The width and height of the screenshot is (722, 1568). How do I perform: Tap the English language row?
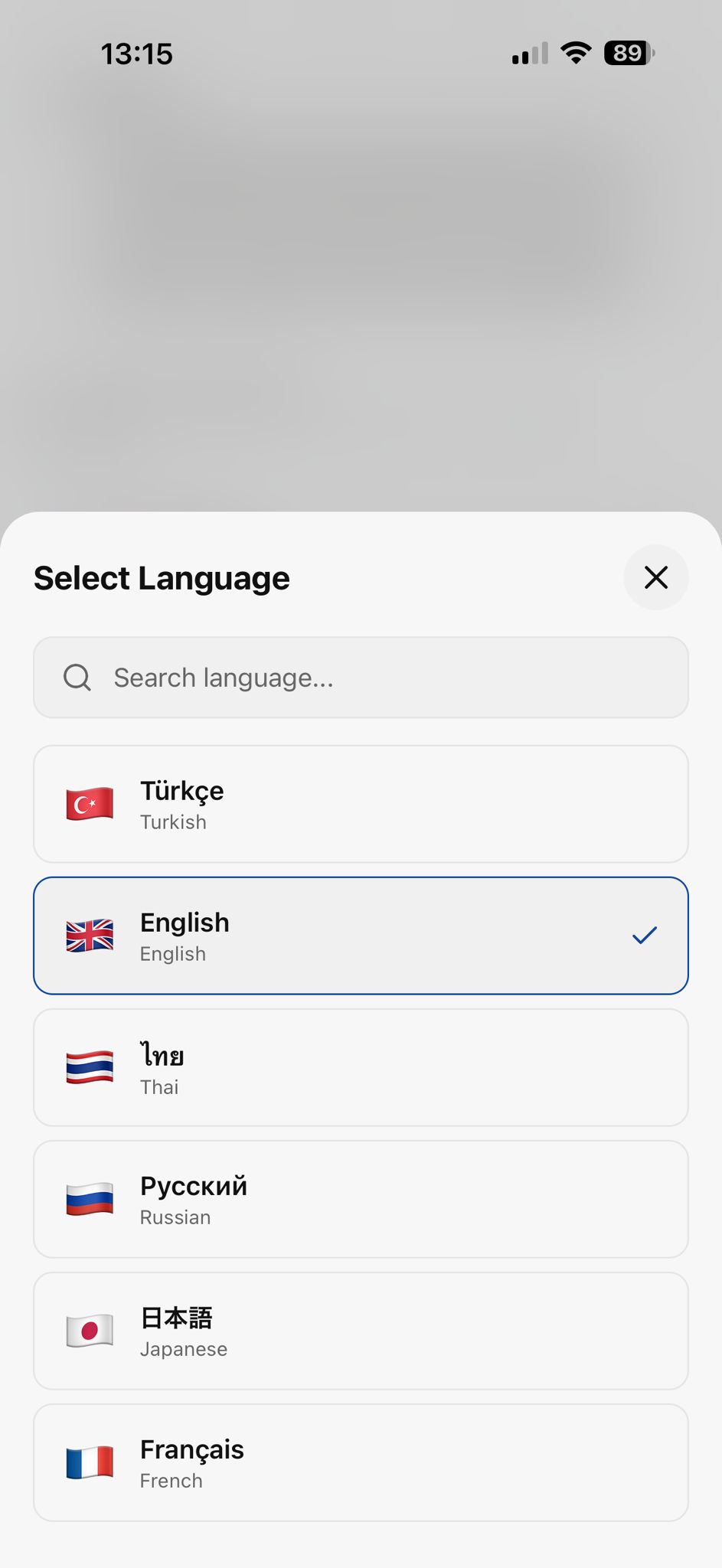coord(360,936)
